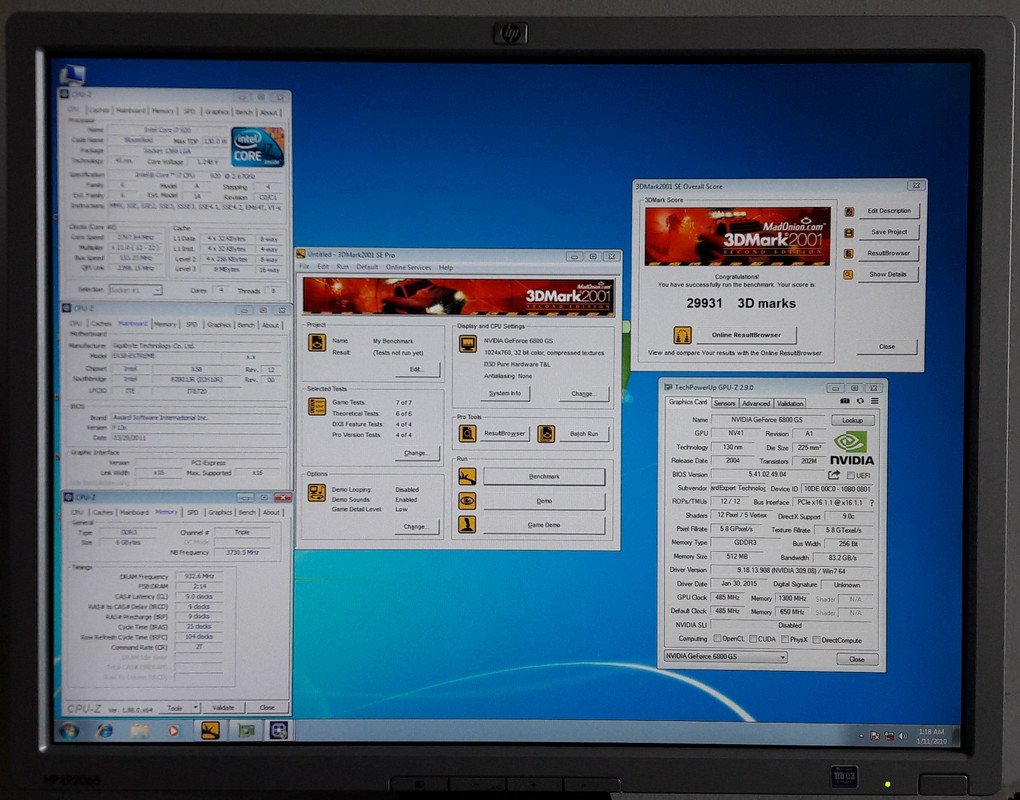
Task: Click the Edit Description icon in score window
Action: (849, 211)
